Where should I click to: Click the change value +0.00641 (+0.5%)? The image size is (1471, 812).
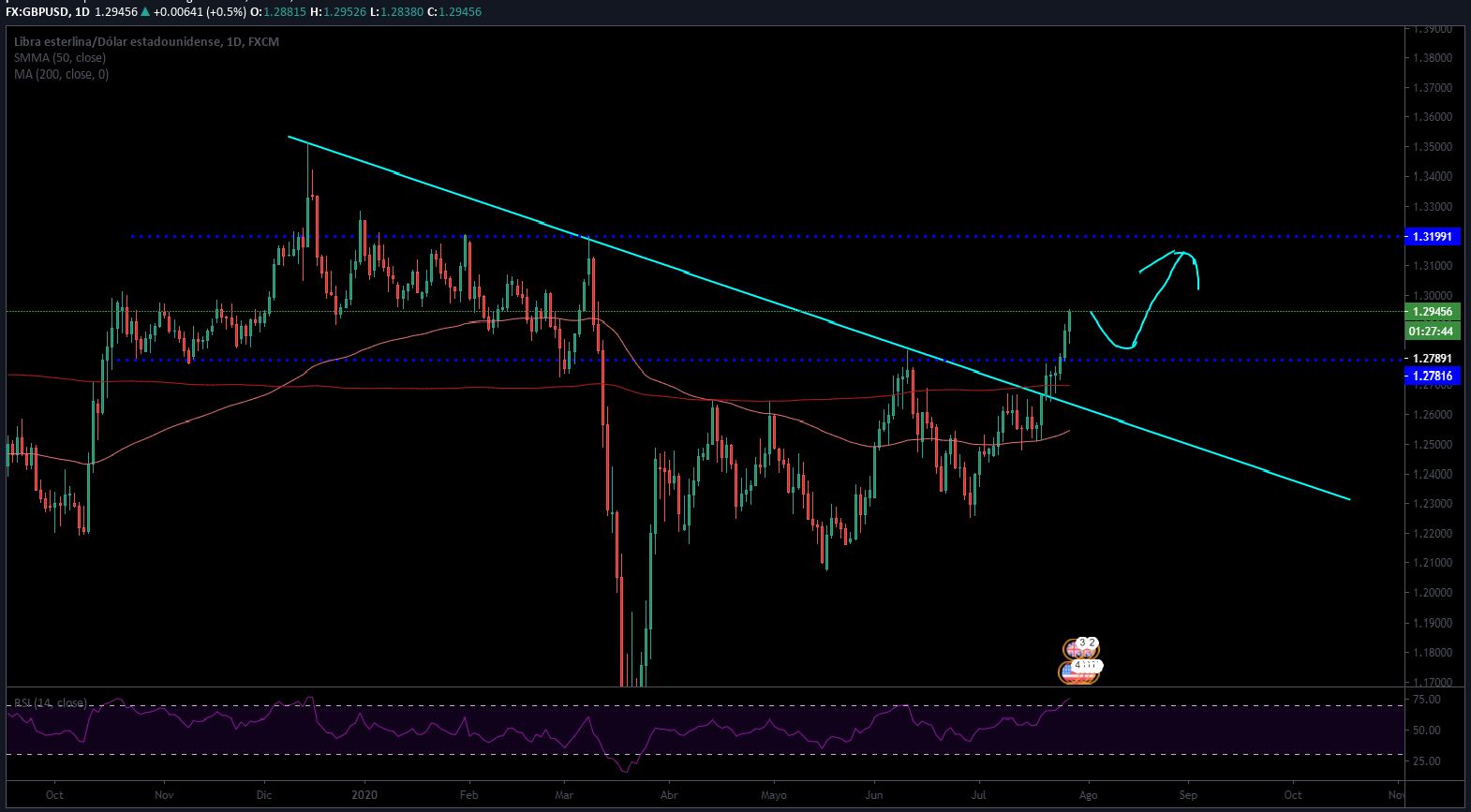click(201, 12)
